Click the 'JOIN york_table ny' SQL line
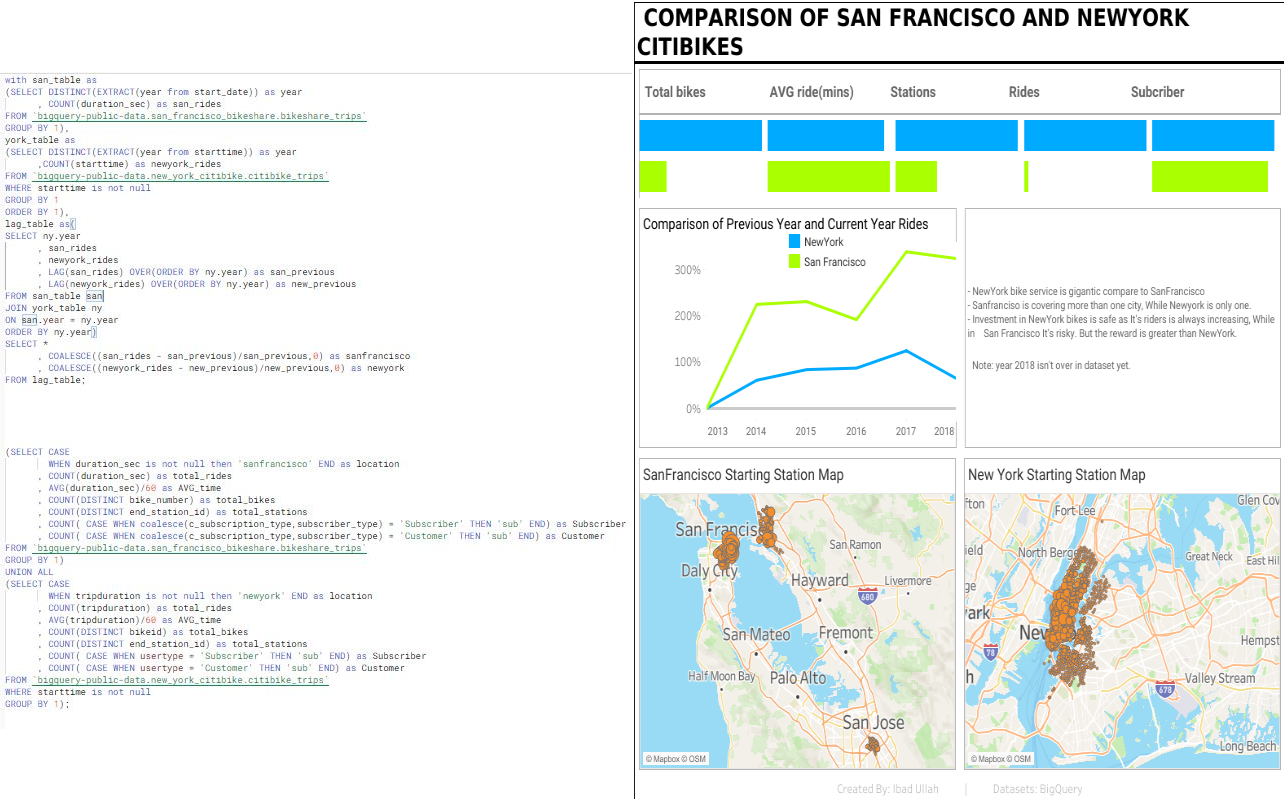The image size is (1284, 799). click(53, 308)
